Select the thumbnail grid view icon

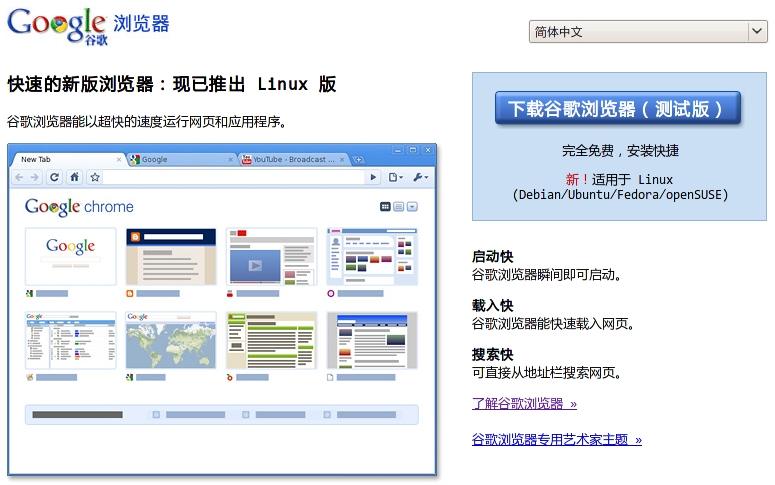(x=385, y=207)
